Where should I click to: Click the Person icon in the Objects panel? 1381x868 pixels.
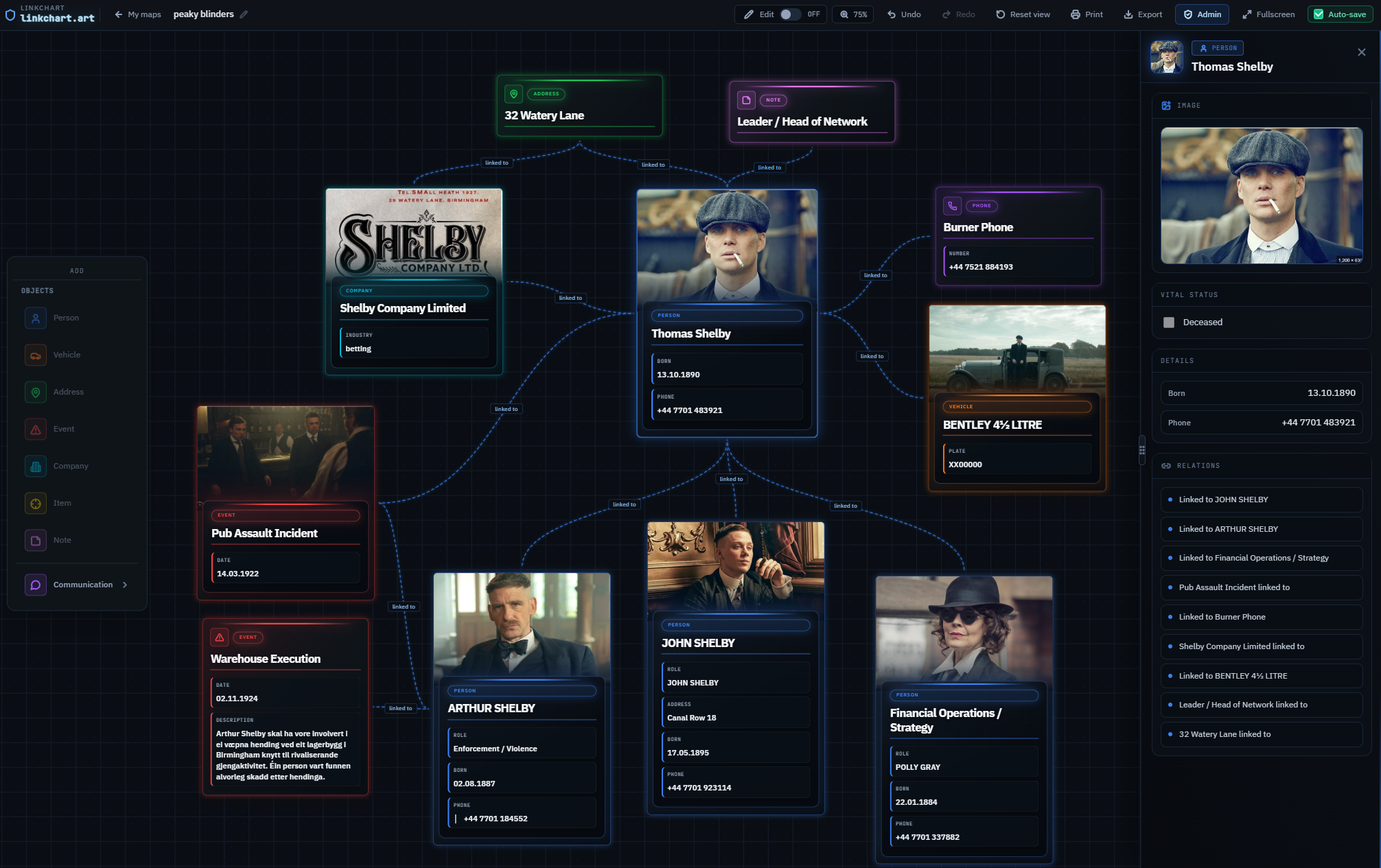coord(36,318)
